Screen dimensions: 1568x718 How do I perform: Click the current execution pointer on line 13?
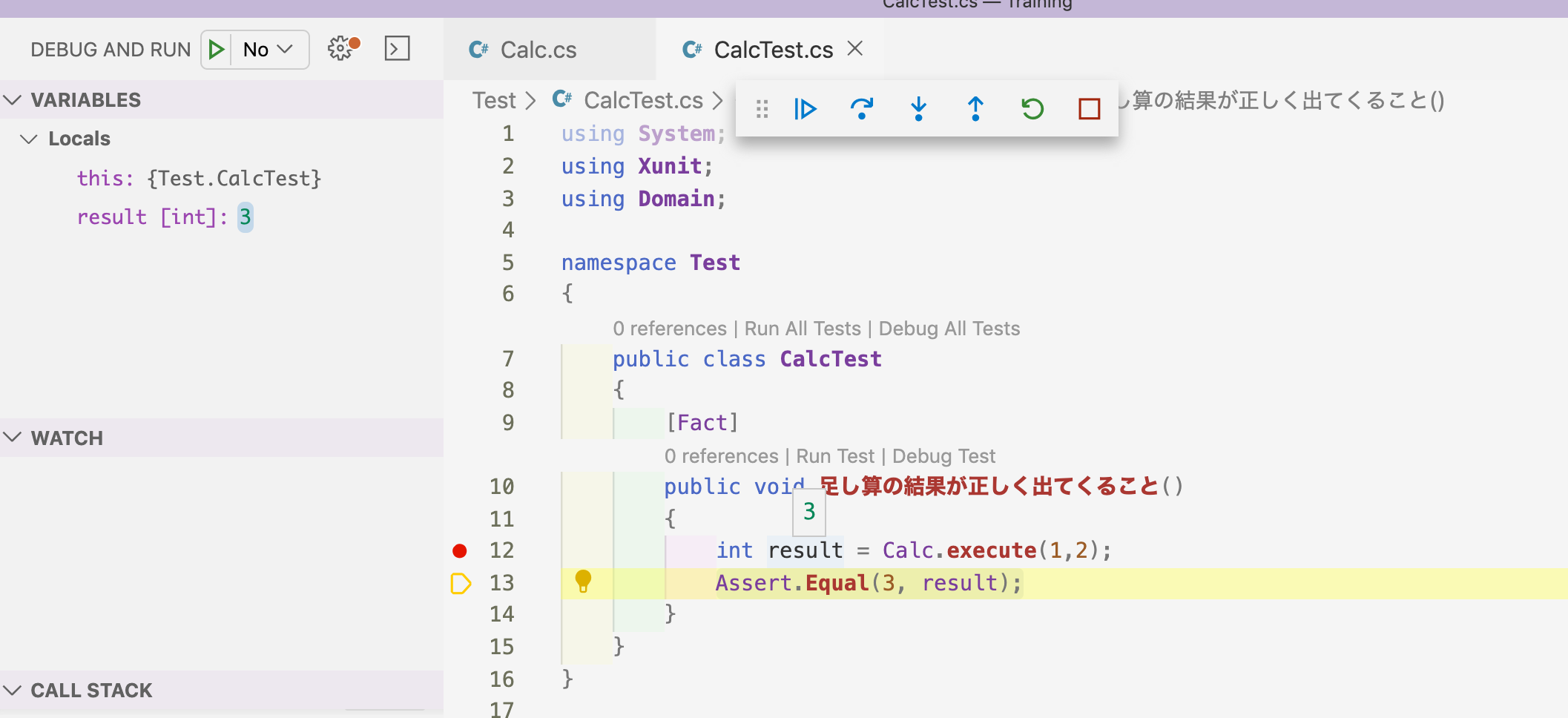point(461,584)
